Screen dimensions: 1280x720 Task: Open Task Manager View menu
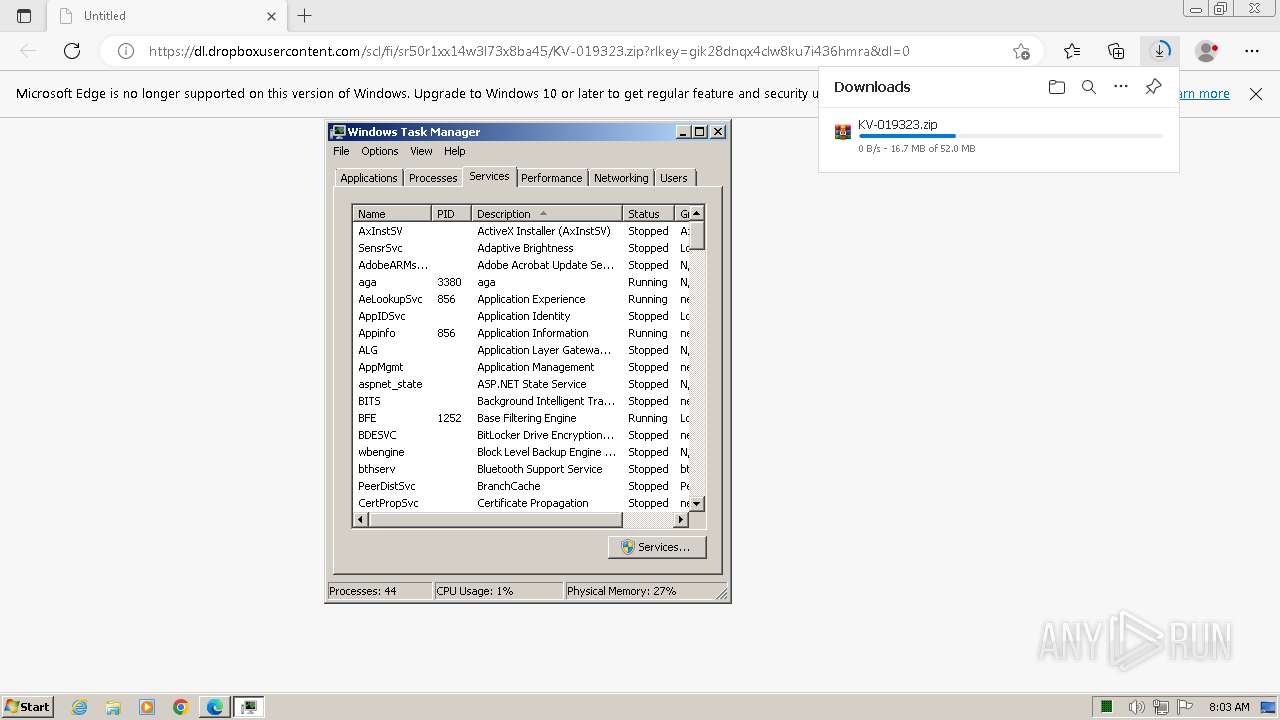pyautogui.click(x=421, y=151)
